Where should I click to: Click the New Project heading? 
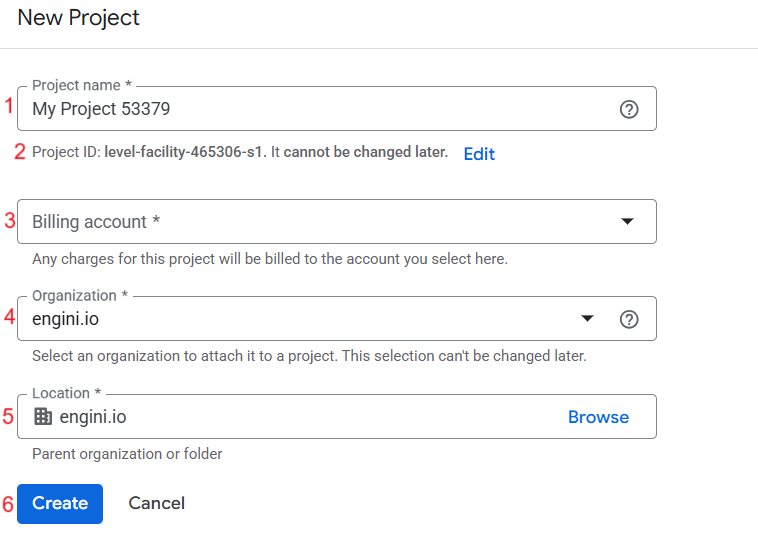click(79, 18)
